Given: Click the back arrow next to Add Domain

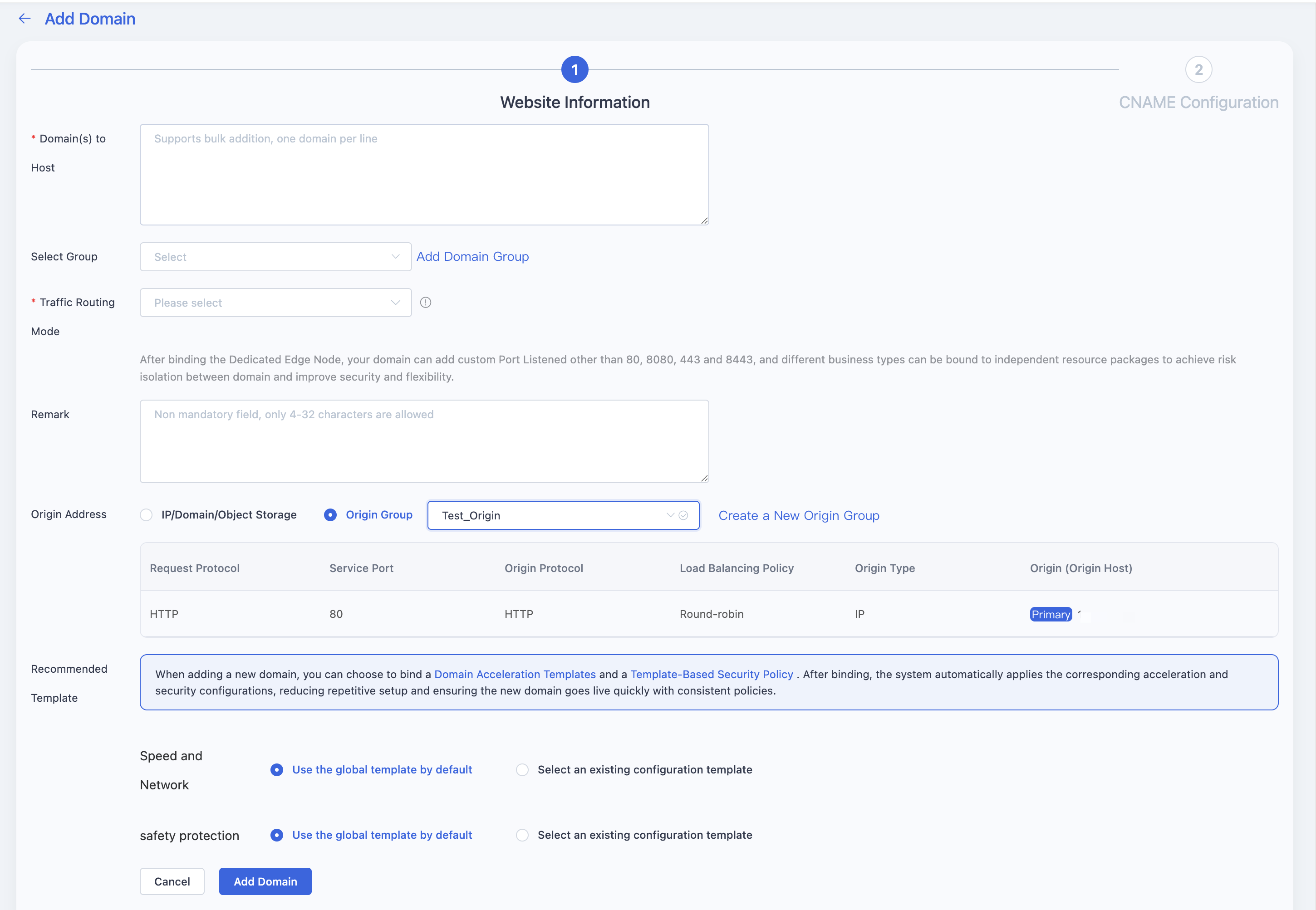Looking at the screenshot, I should 25,19.
